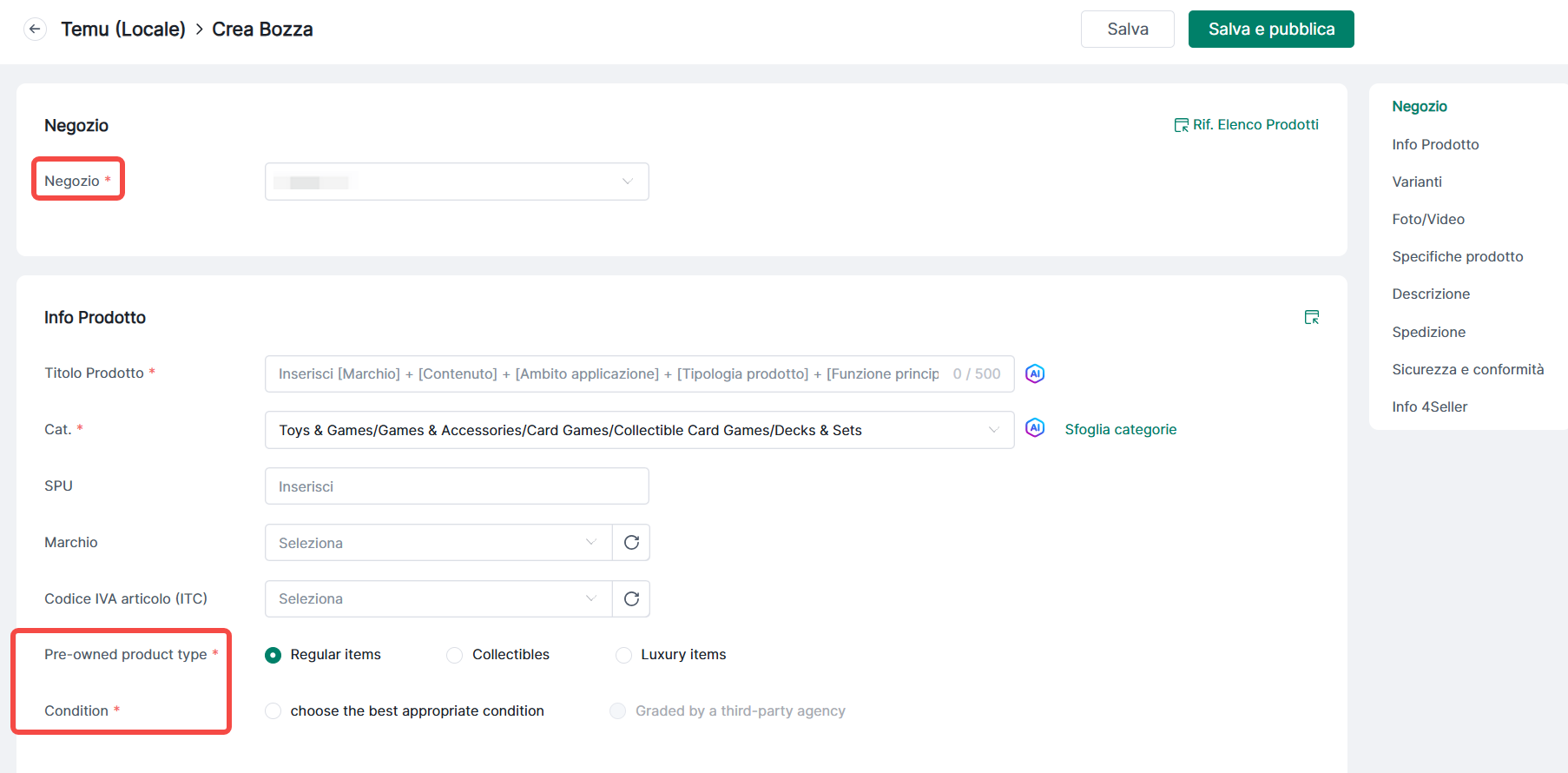The height and width of the screenshot is (773, 1568).
Task: Jump to Varianti section in sidebar
Action: (x=1416, y=182)
